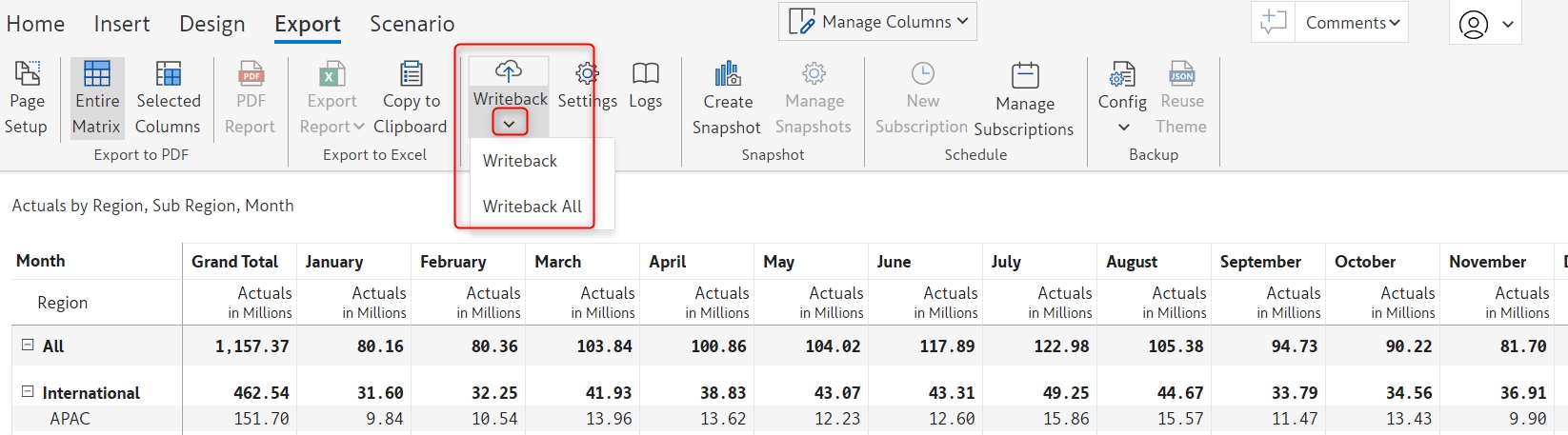Switch to the Insert tab

[122, 24]
